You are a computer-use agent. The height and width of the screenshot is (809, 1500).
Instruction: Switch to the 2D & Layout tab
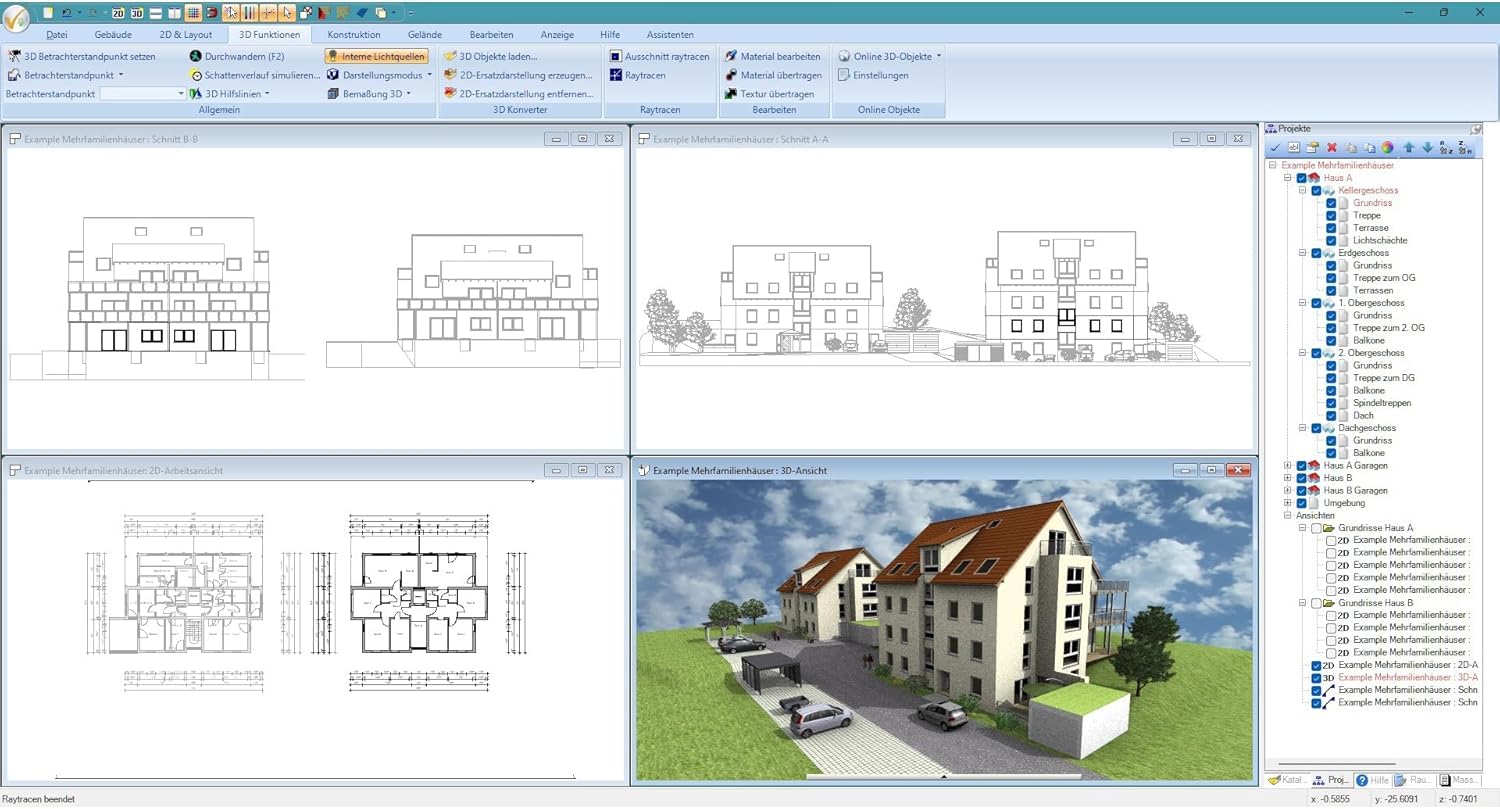click(x=185, y=35)
